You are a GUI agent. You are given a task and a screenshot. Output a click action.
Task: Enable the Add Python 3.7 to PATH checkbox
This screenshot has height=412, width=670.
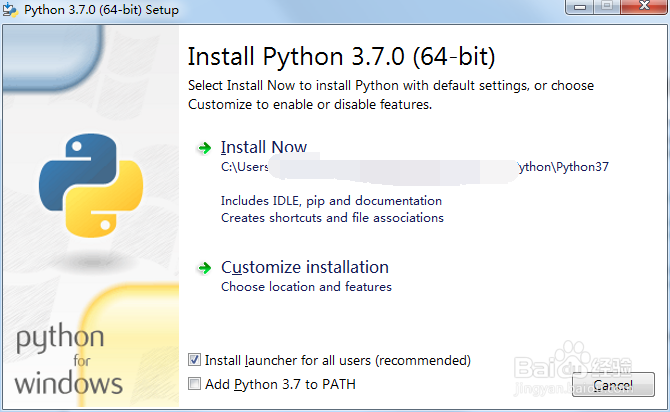click(194, 384)
